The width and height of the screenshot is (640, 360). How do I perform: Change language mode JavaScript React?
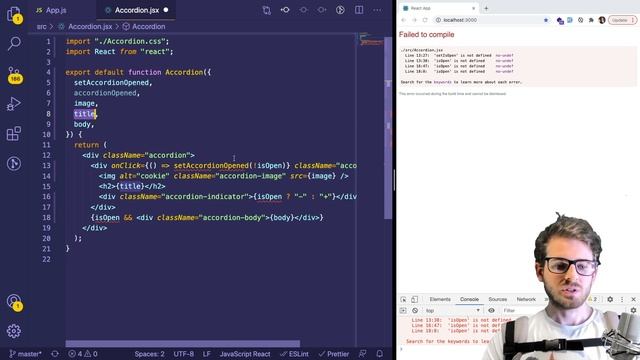(245, 354)
